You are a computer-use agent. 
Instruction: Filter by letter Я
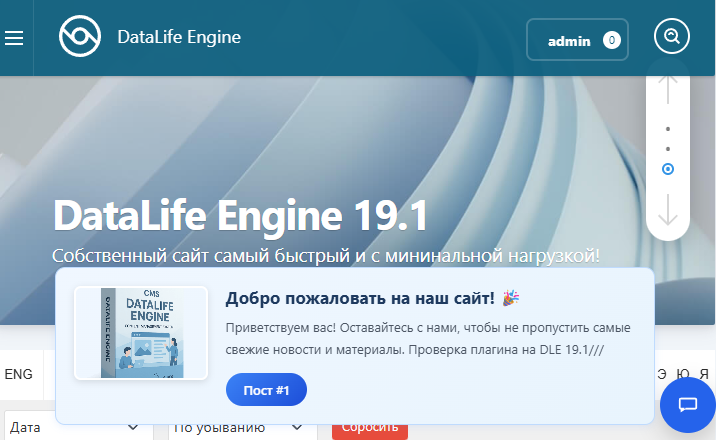click(704, 374)
